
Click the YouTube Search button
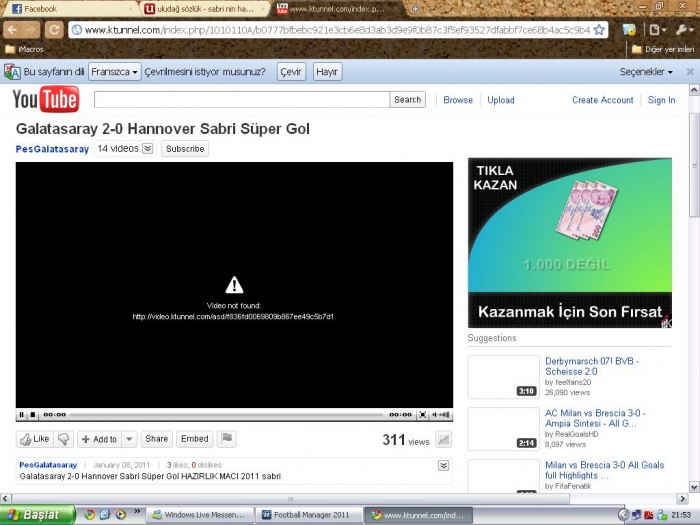point(407,100)
